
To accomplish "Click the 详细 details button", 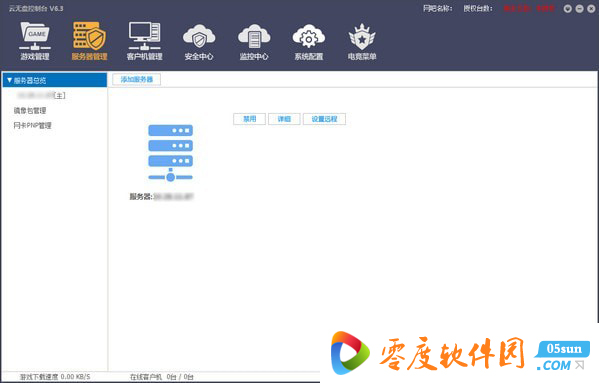I will point(284,119).
